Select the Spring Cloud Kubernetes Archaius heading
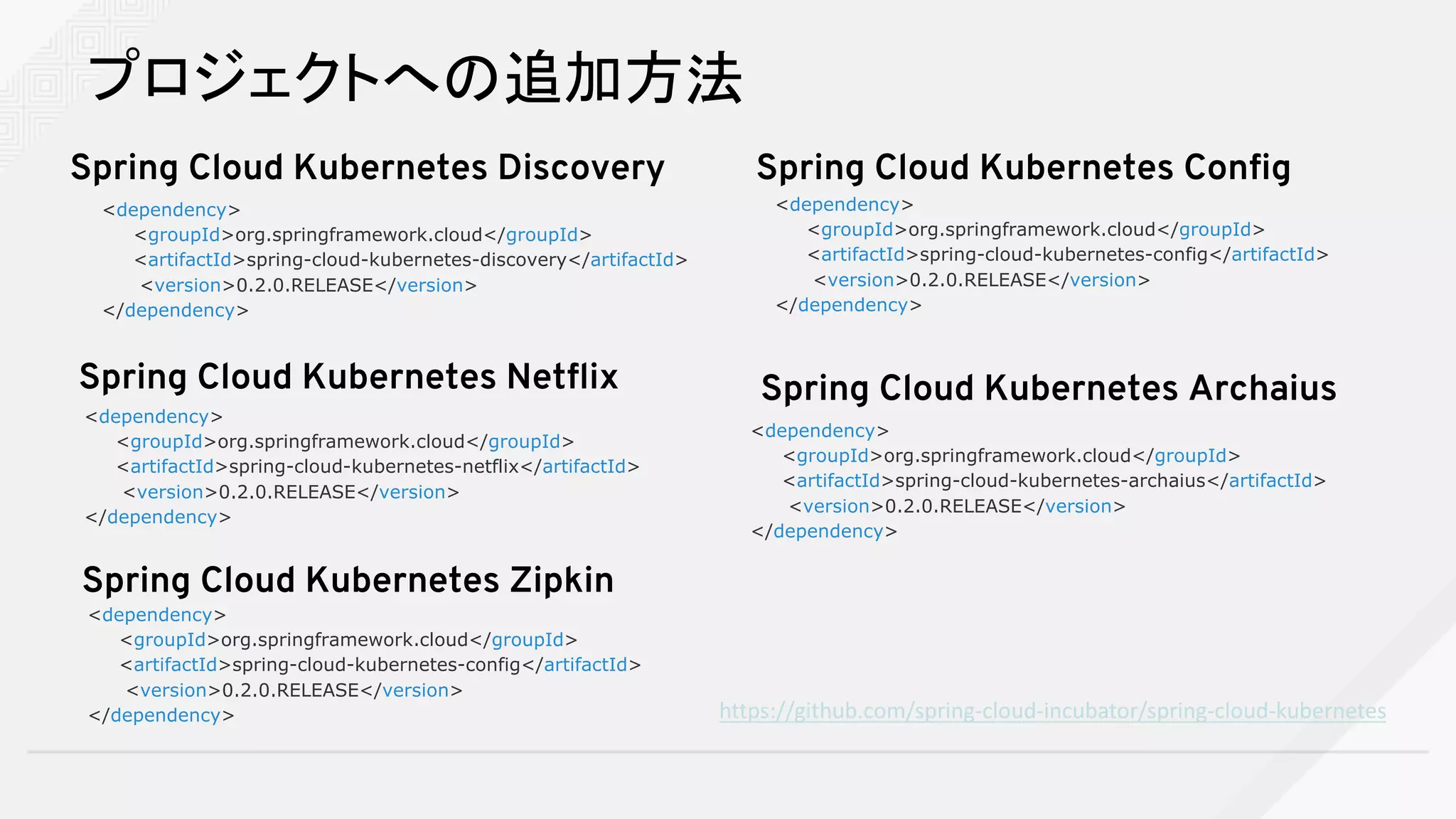Image resolution: width=1456 pixels, height=819 pixels. click(1049, 389)
